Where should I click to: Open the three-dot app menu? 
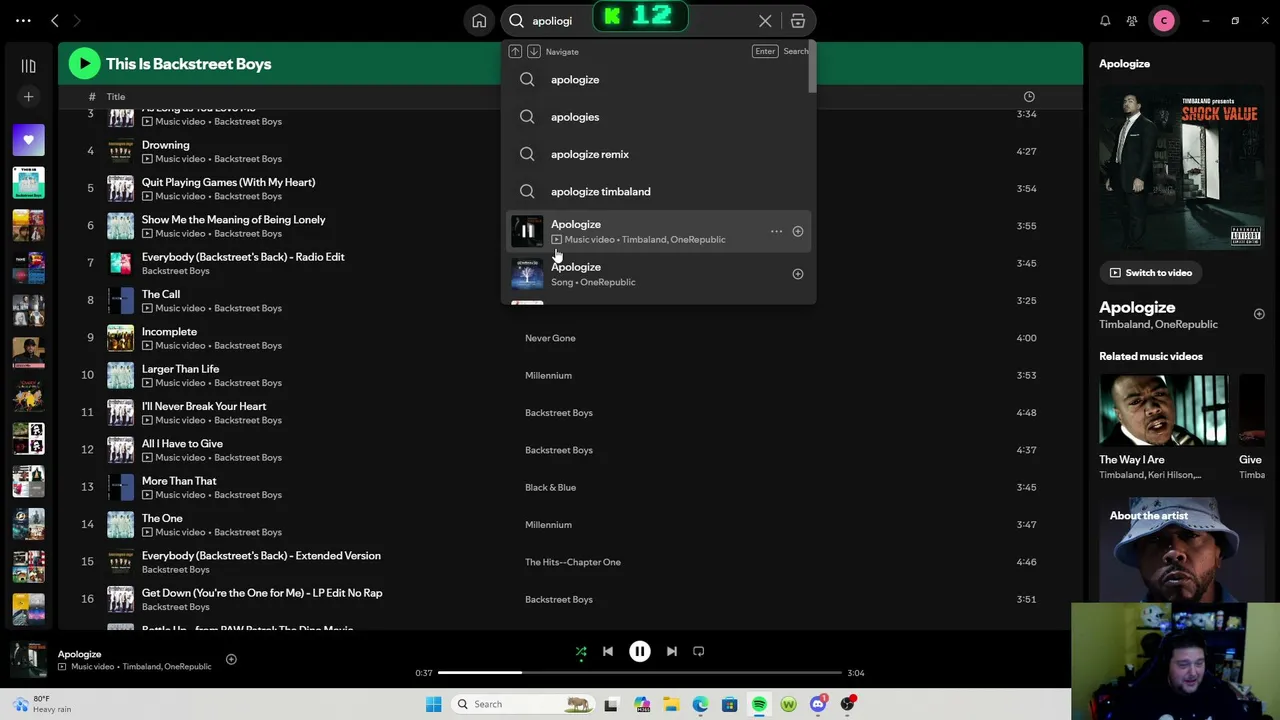click(23, 20)
